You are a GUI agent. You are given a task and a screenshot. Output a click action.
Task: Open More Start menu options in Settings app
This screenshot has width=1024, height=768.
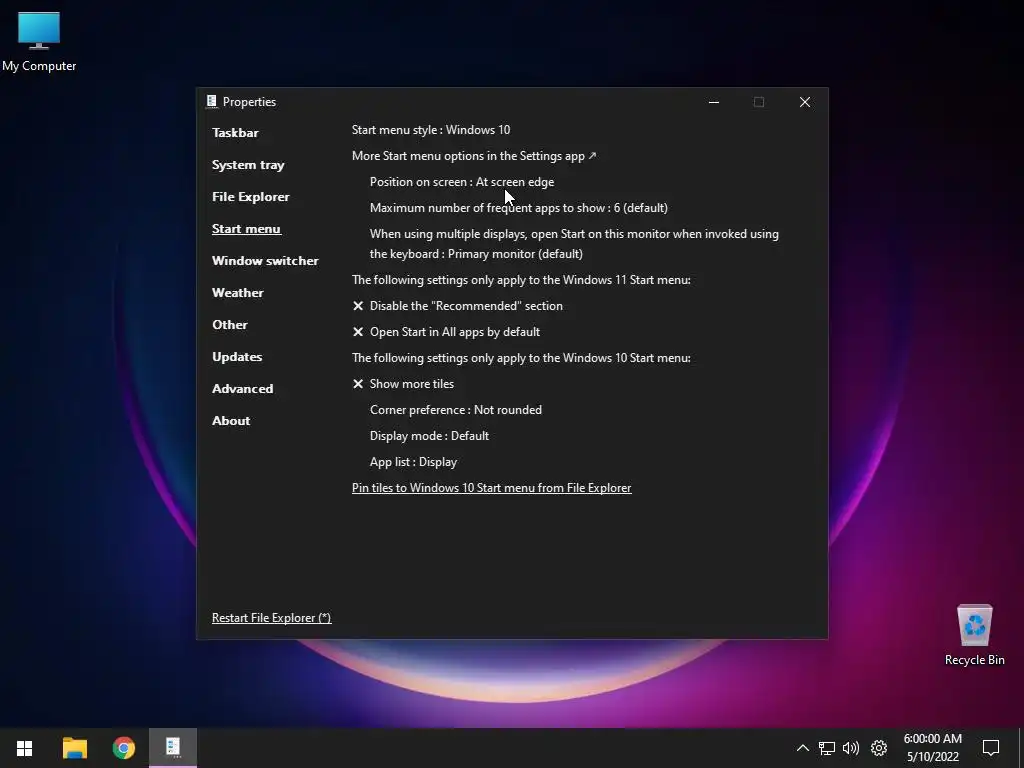click(x=474, y=156)
